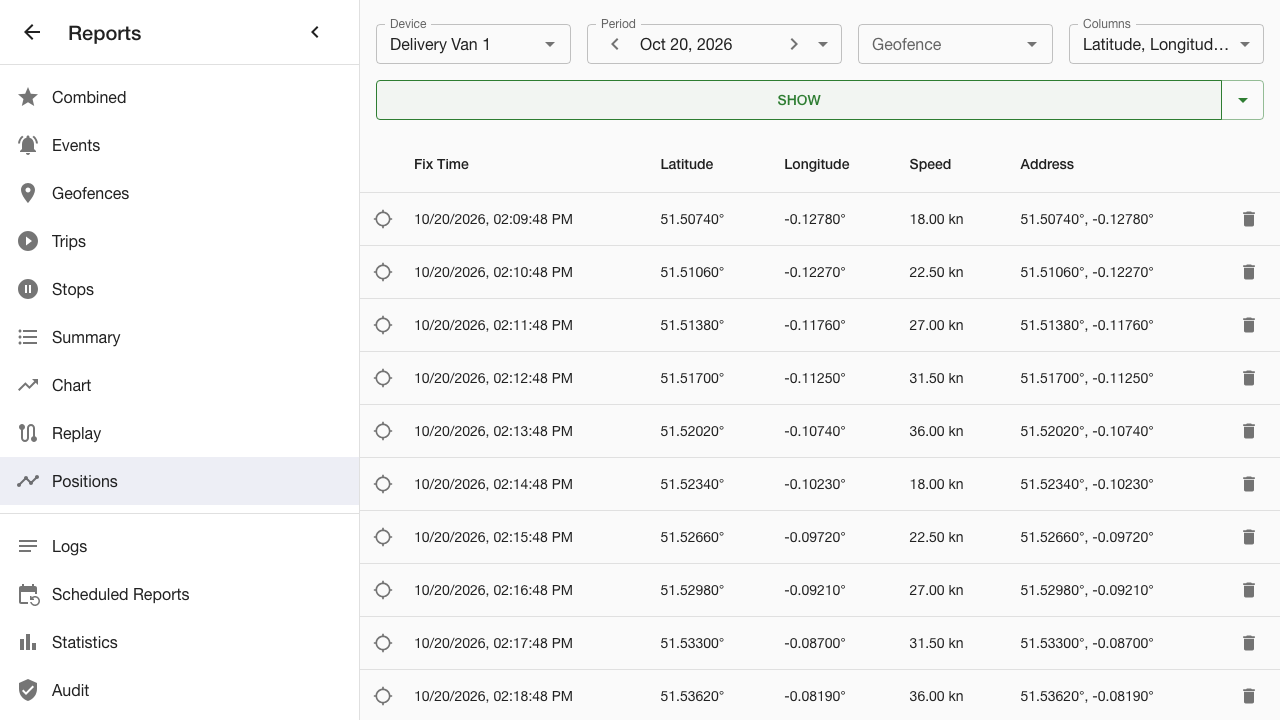Image resolution: width=1280 pixels, height=720 pixels.
Task: Open the Trips report
Action: click(x=179, y=241)
